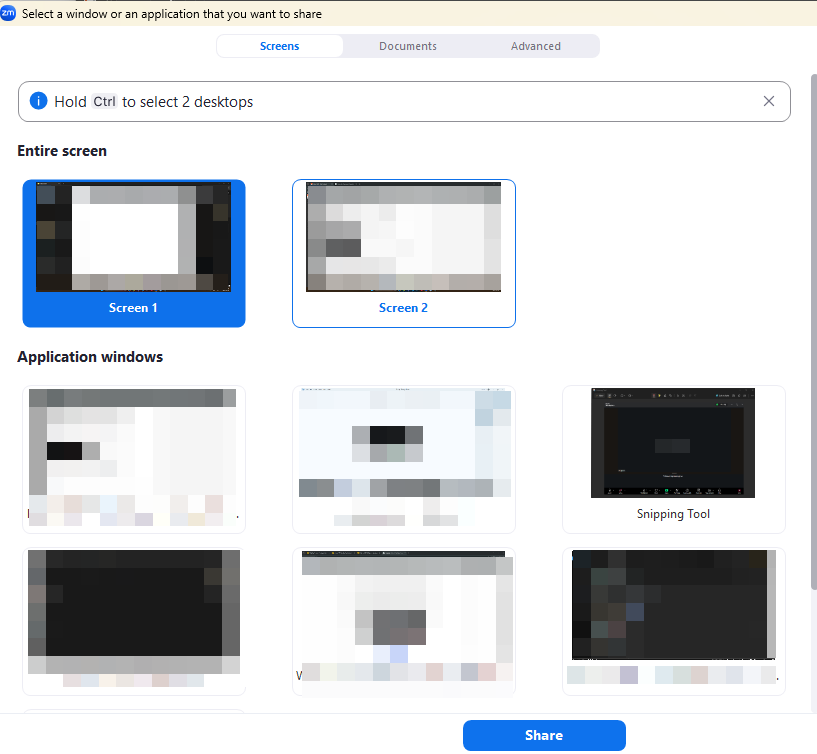Select the middle window in second row

403,620
